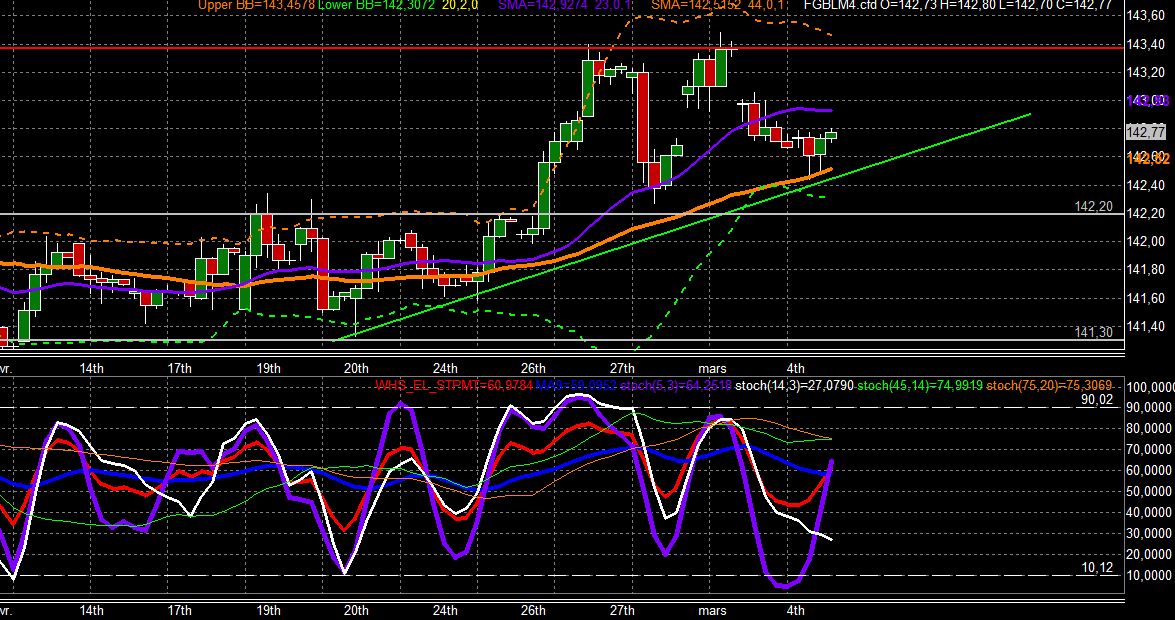Click the orange Upper BB=143,4578 legend label
The width and height of the screenshot is (1175, 620).
pyautogui.click(x=256, y=4)
